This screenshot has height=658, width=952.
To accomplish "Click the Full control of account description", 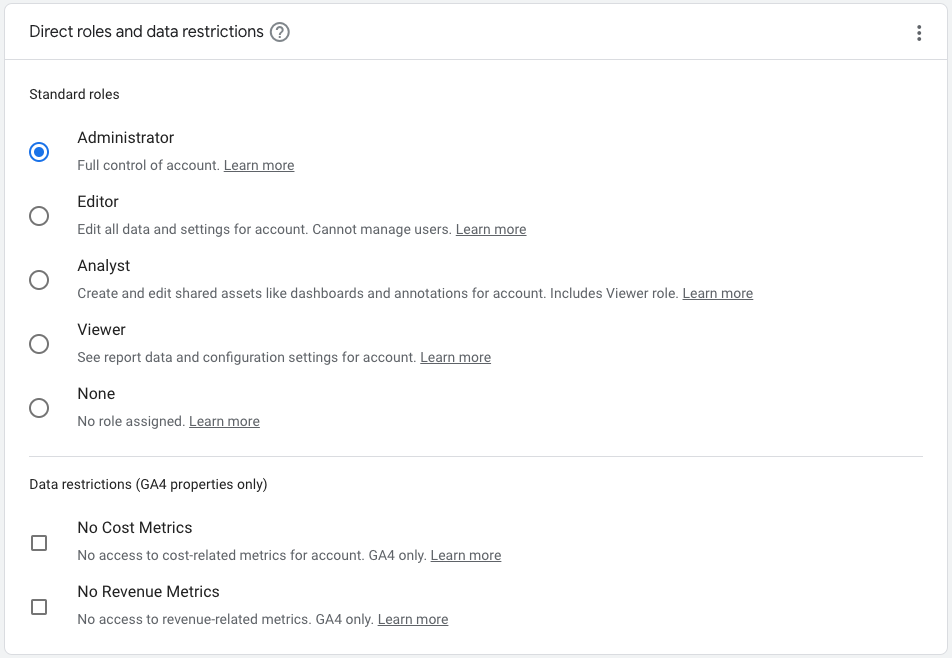I will coord(148,165).
